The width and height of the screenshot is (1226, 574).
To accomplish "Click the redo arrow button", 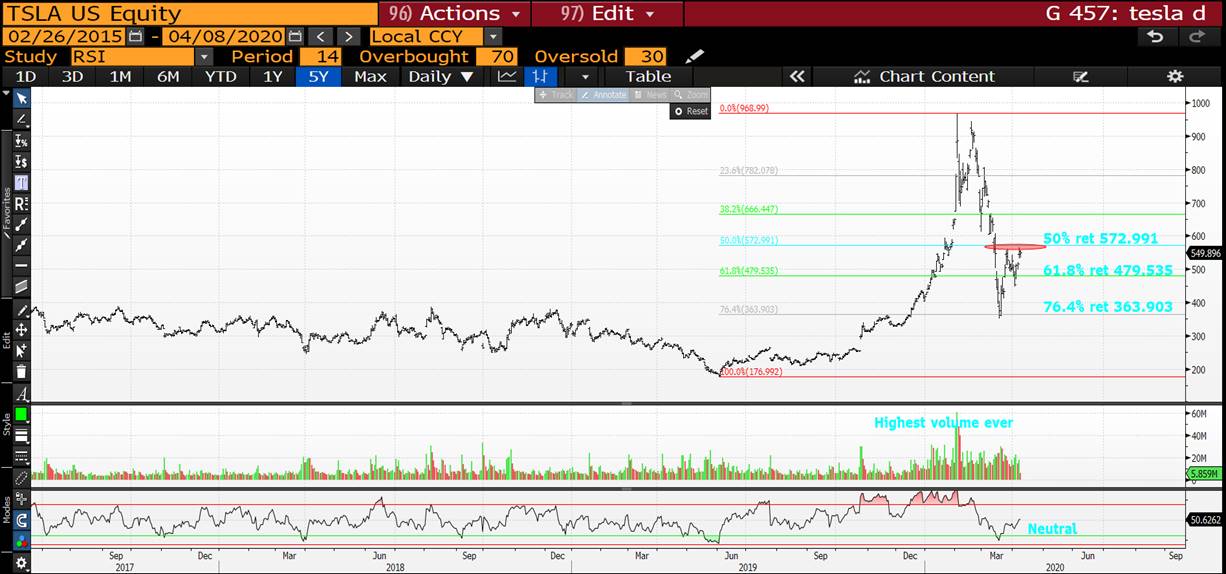I will (x=1197, y=36).
